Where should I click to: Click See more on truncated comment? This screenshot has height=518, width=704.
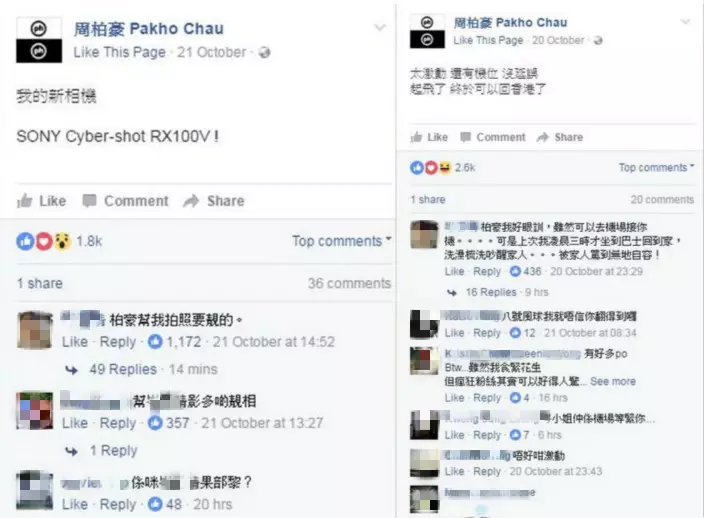613,382
